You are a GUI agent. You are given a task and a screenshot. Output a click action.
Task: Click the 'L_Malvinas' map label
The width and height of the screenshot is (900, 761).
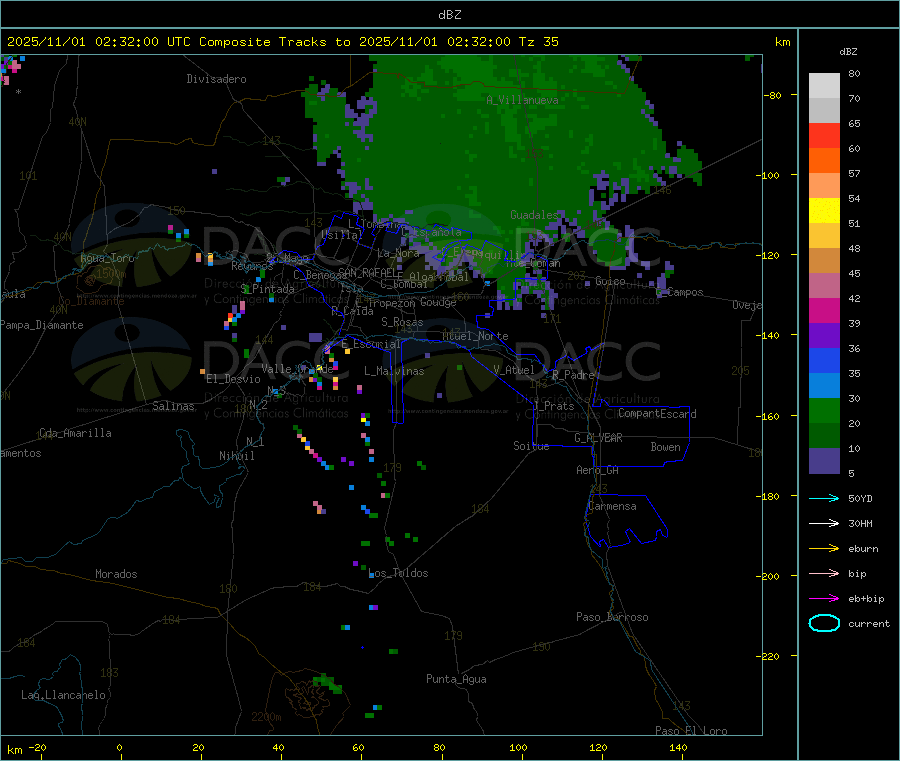click(394, 371)
